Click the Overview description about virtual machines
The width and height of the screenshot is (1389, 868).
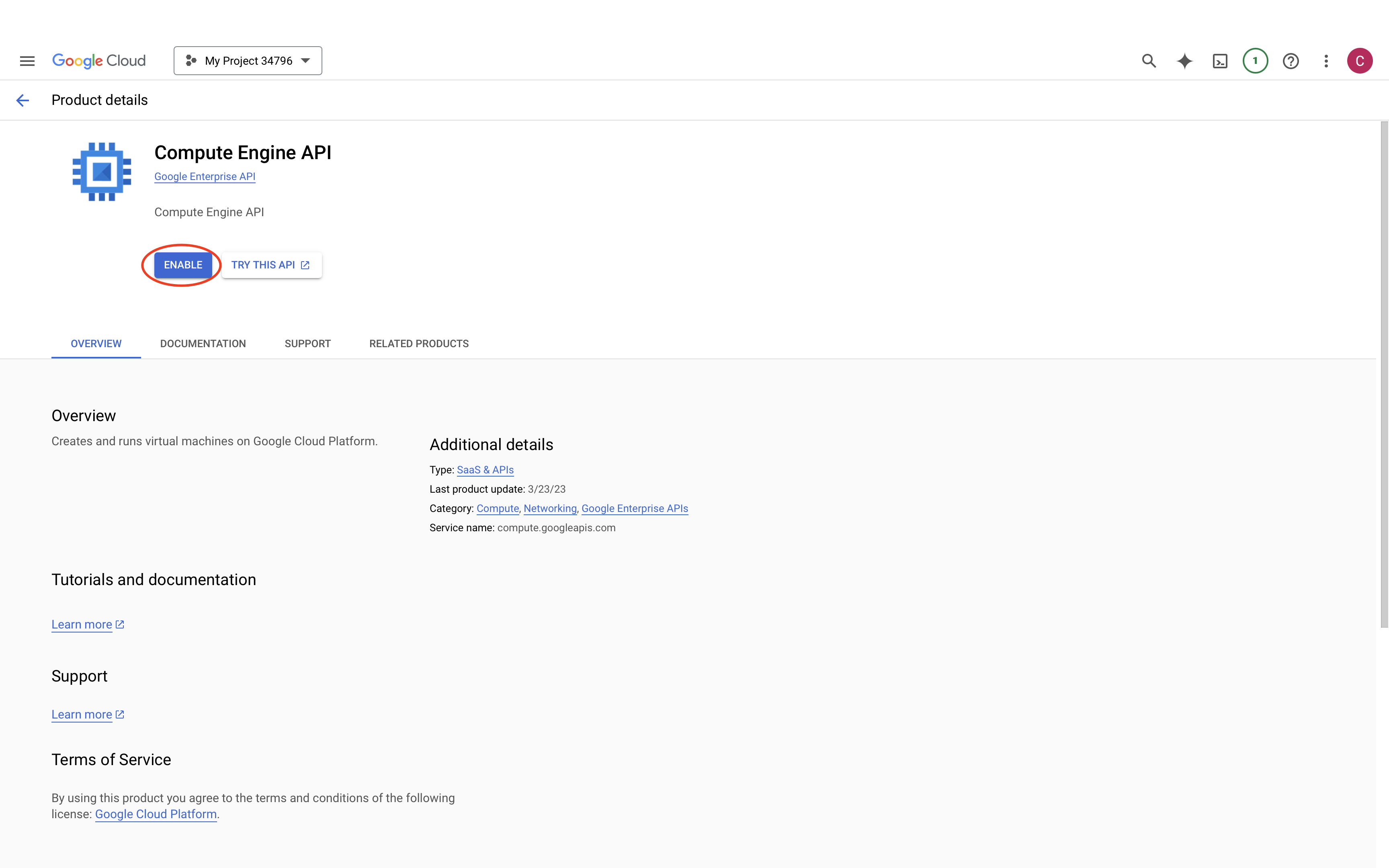point(215,442)
